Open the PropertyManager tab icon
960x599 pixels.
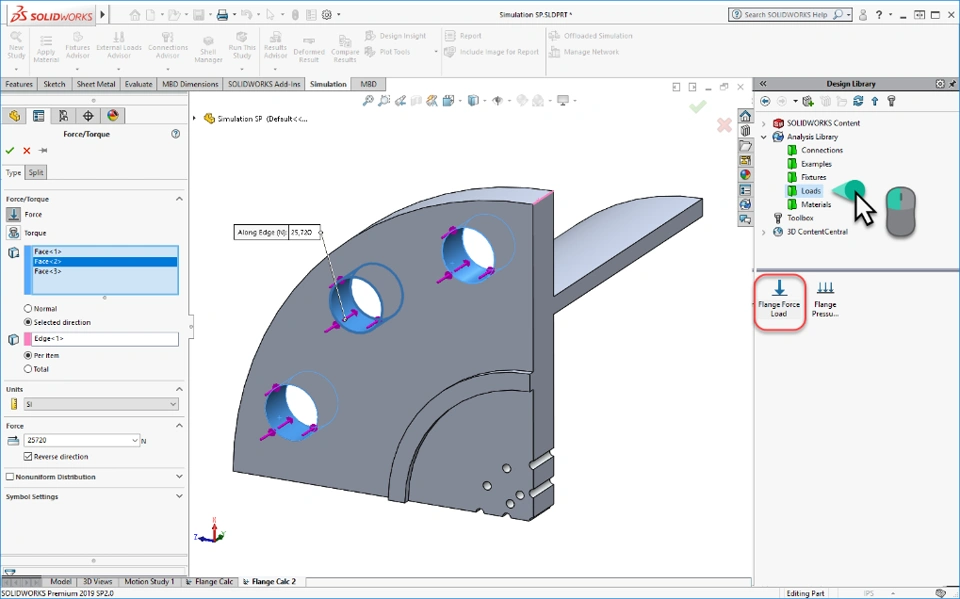tap(39, 116)
